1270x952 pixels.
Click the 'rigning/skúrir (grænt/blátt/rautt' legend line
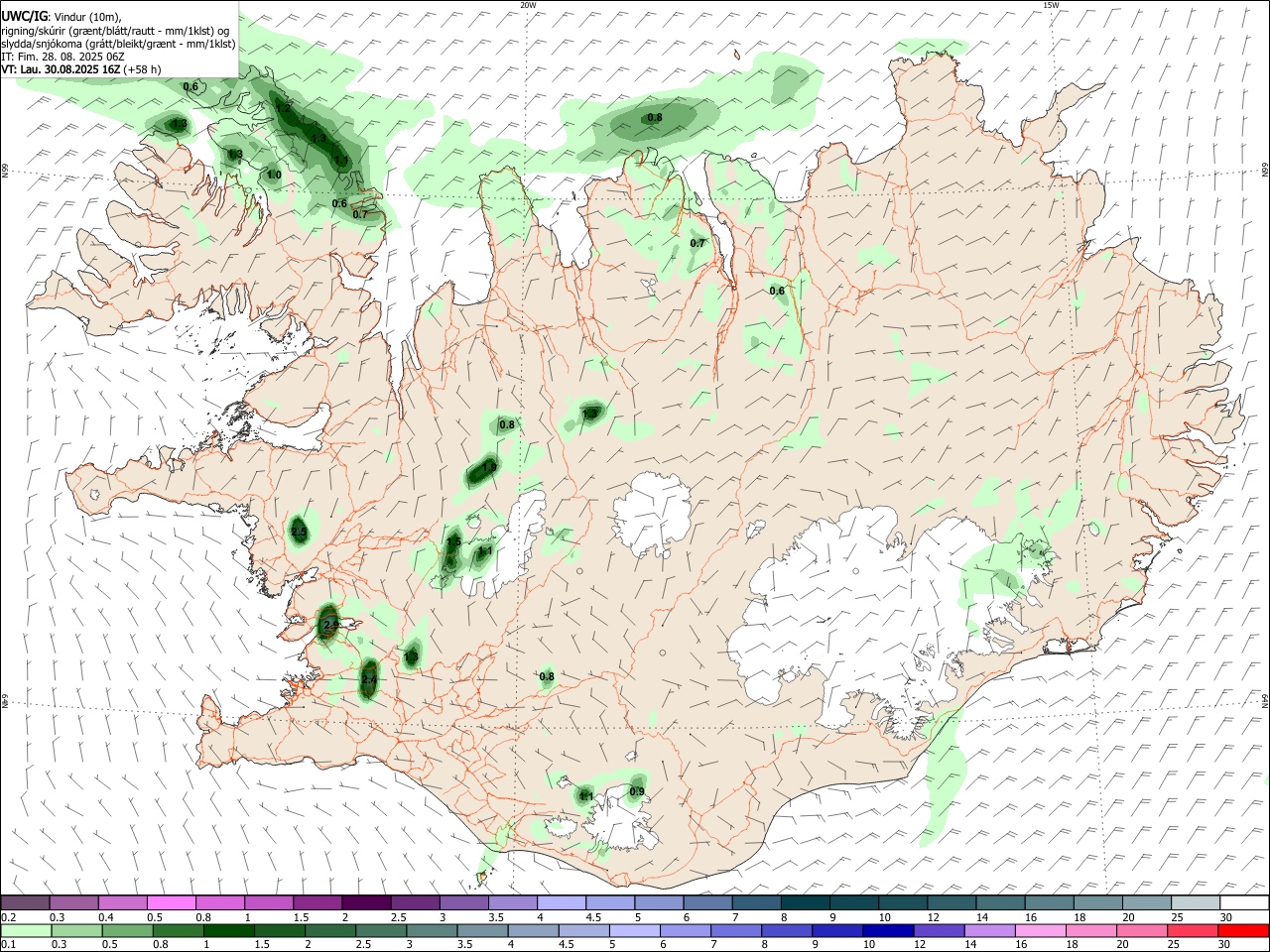pyautogui.click(x=115, y=31)
